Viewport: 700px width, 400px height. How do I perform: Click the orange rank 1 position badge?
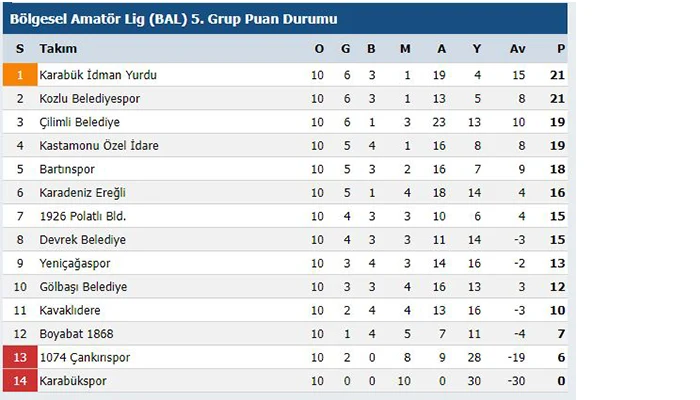pyautogui.click(x=20, y=75)
